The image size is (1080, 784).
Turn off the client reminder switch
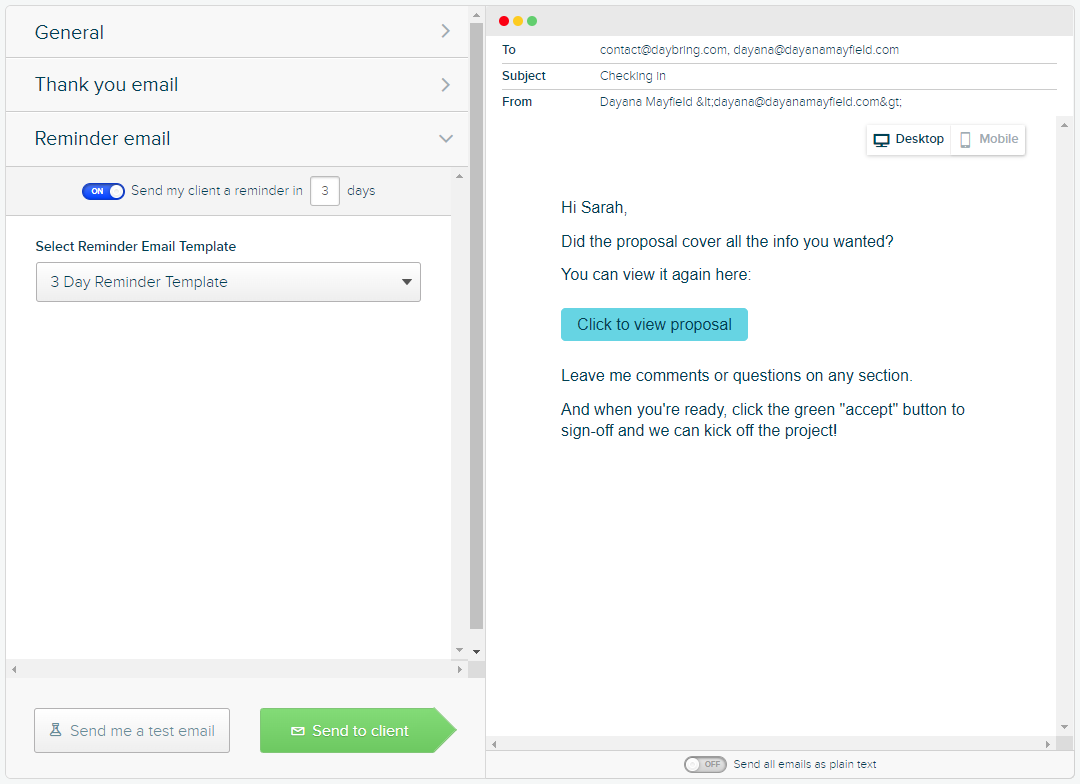coord(103,191)
